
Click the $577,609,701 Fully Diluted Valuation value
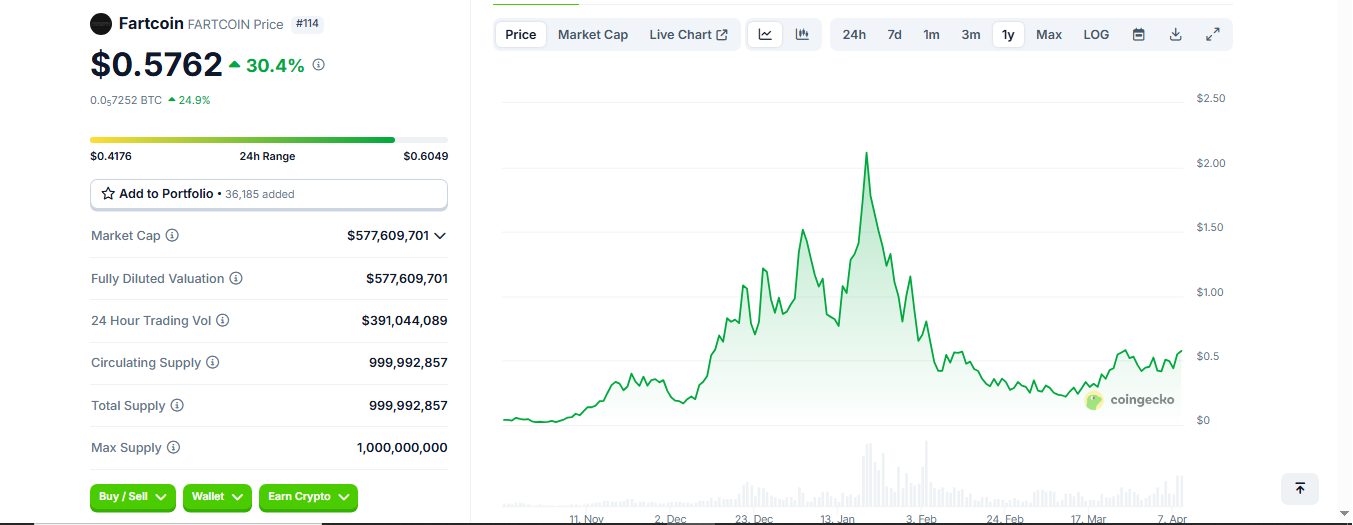point(407,278)
